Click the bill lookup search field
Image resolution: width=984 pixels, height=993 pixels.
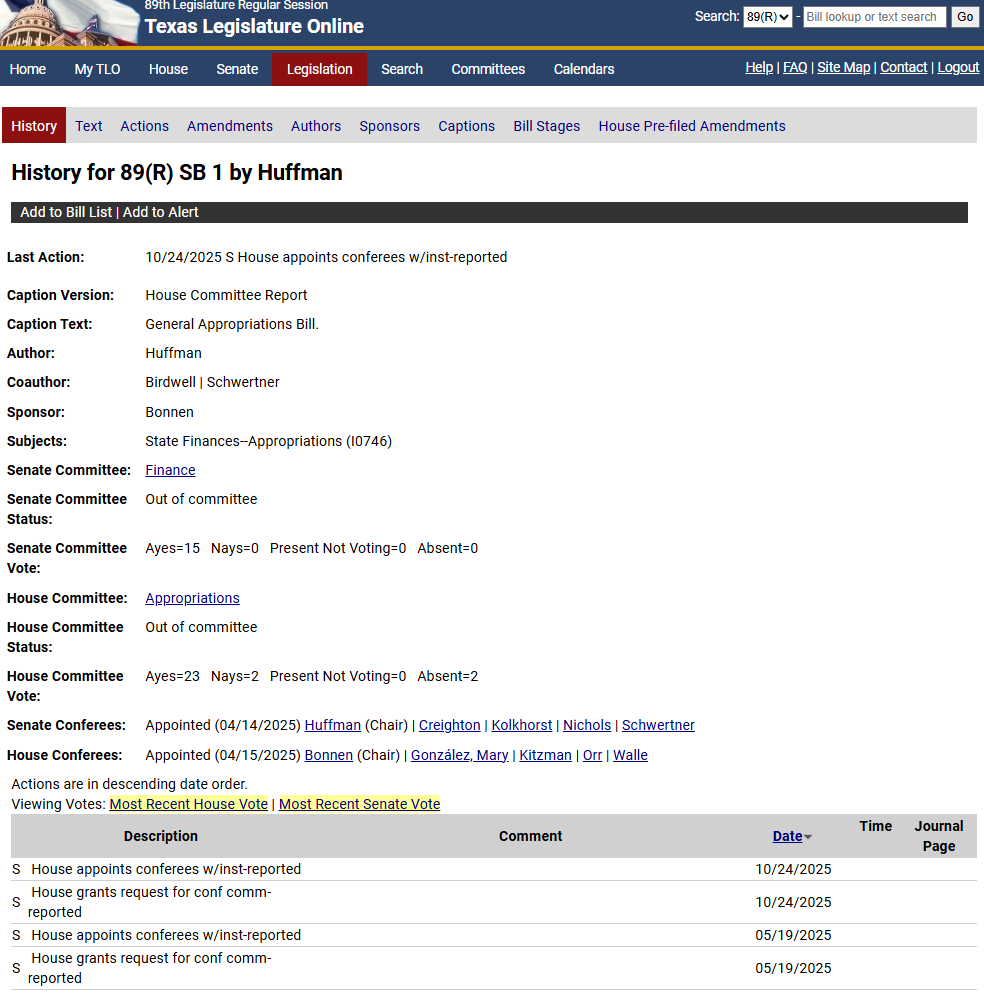(x=874, y=17)
